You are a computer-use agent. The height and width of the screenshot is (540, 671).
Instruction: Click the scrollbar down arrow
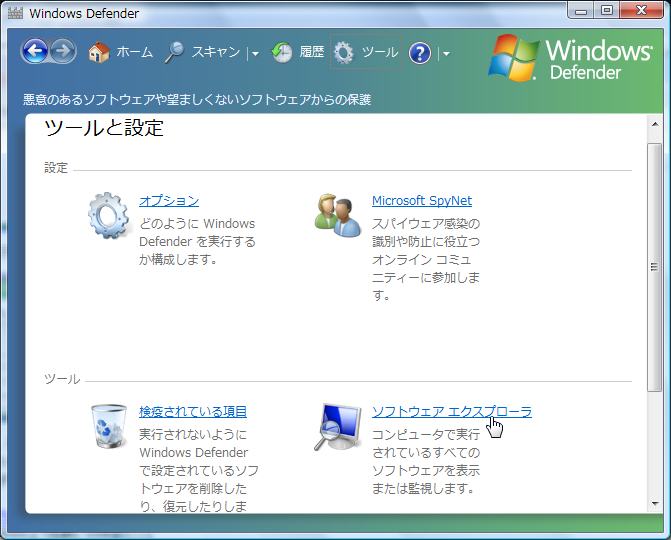point(655,504)
